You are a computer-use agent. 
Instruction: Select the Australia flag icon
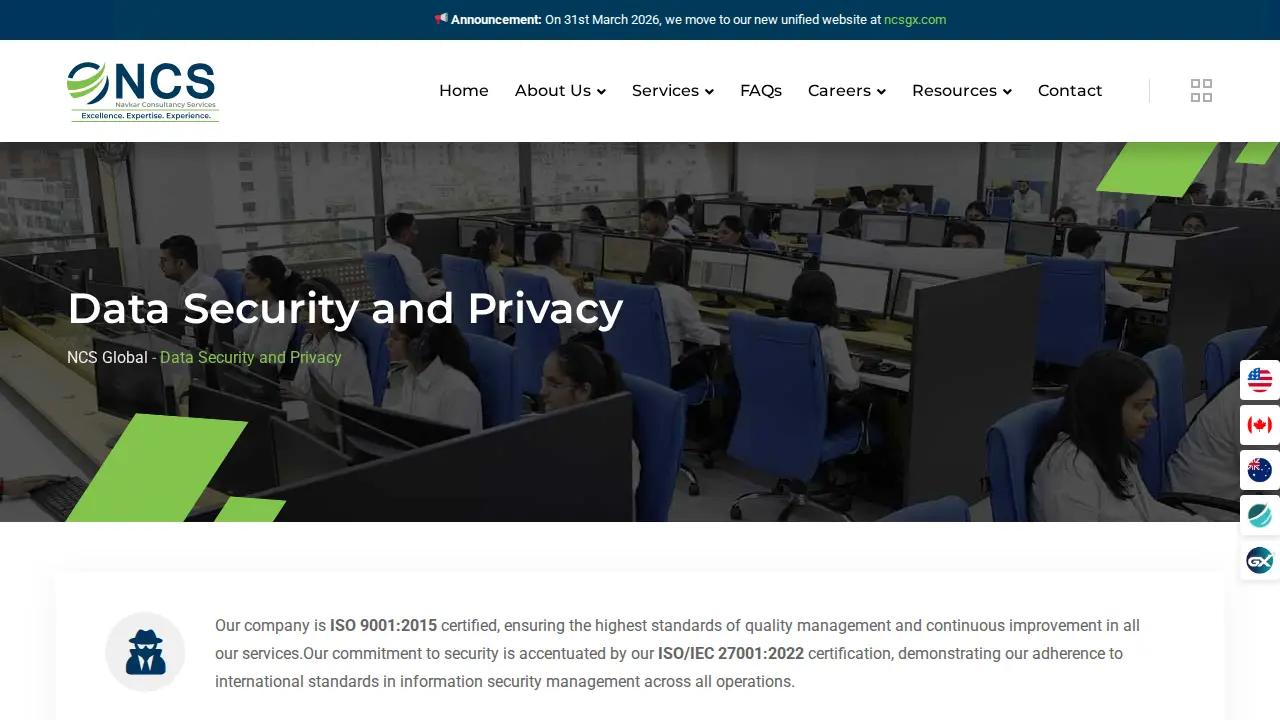pos(1260,470)
